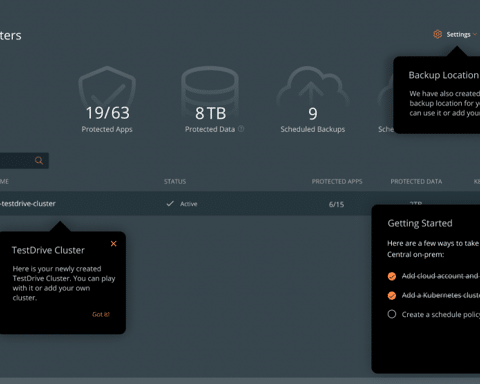Click the 6/15 protected apps cell
Viewport: 480px width, 384px height.
click(336, 204)
